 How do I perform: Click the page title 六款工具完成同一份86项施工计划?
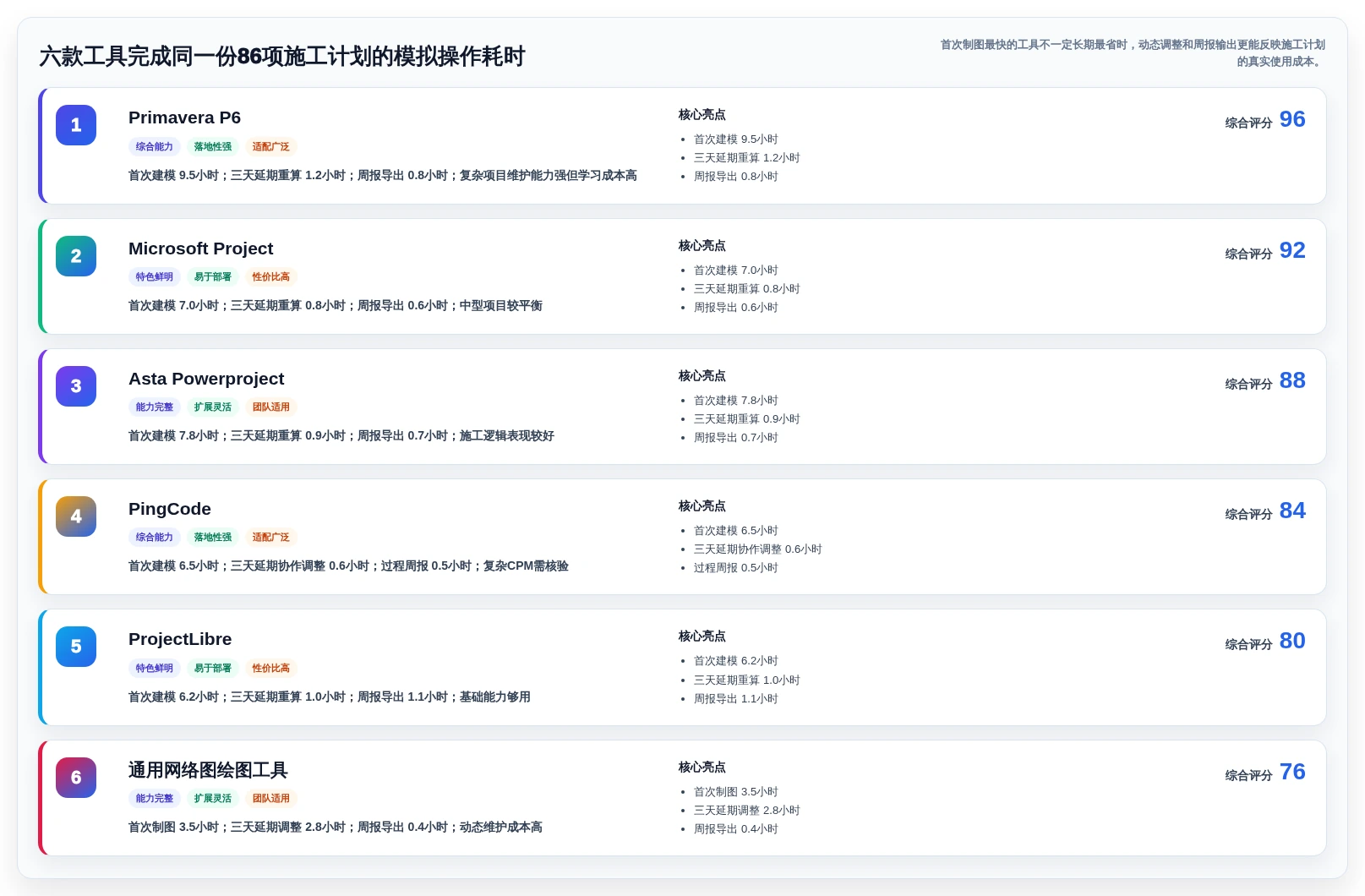pos(282,57)
